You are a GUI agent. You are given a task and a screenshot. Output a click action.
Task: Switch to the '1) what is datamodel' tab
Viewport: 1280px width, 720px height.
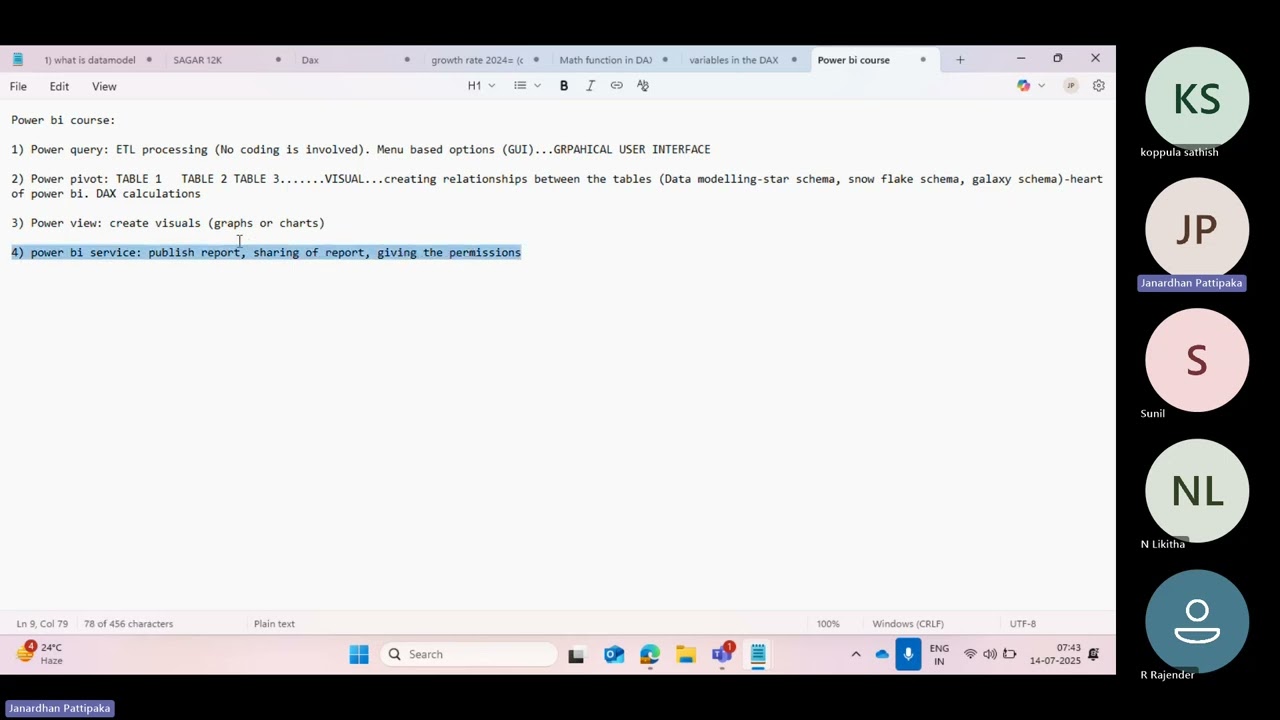pyautogui.click(x=89, y=60)
